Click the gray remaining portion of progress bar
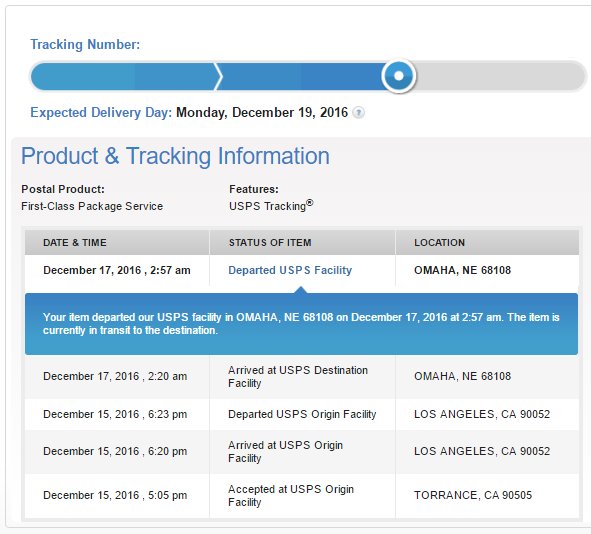 (500, 77)
